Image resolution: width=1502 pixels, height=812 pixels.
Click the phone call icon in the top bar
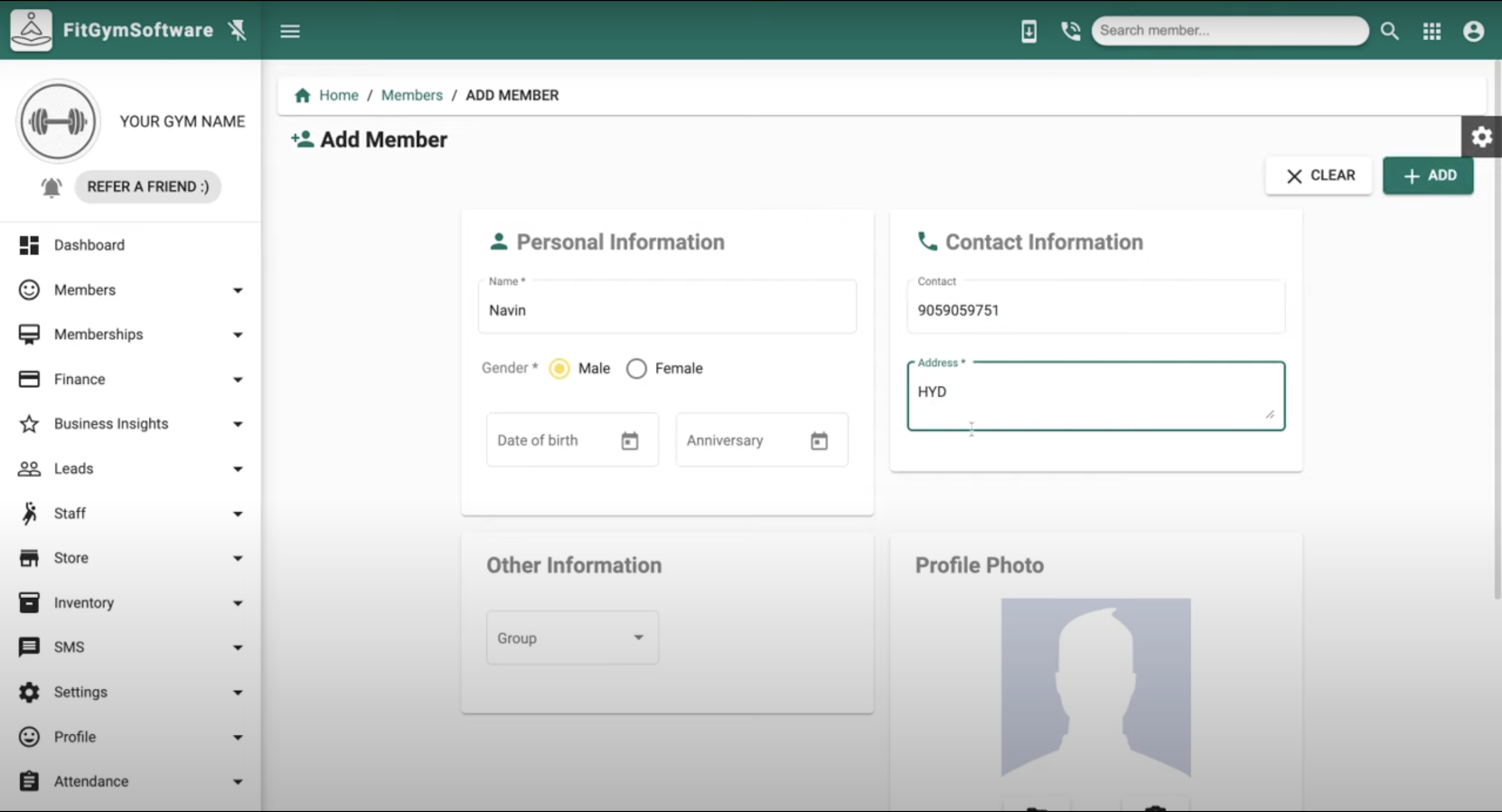(x=1070, y=31)
